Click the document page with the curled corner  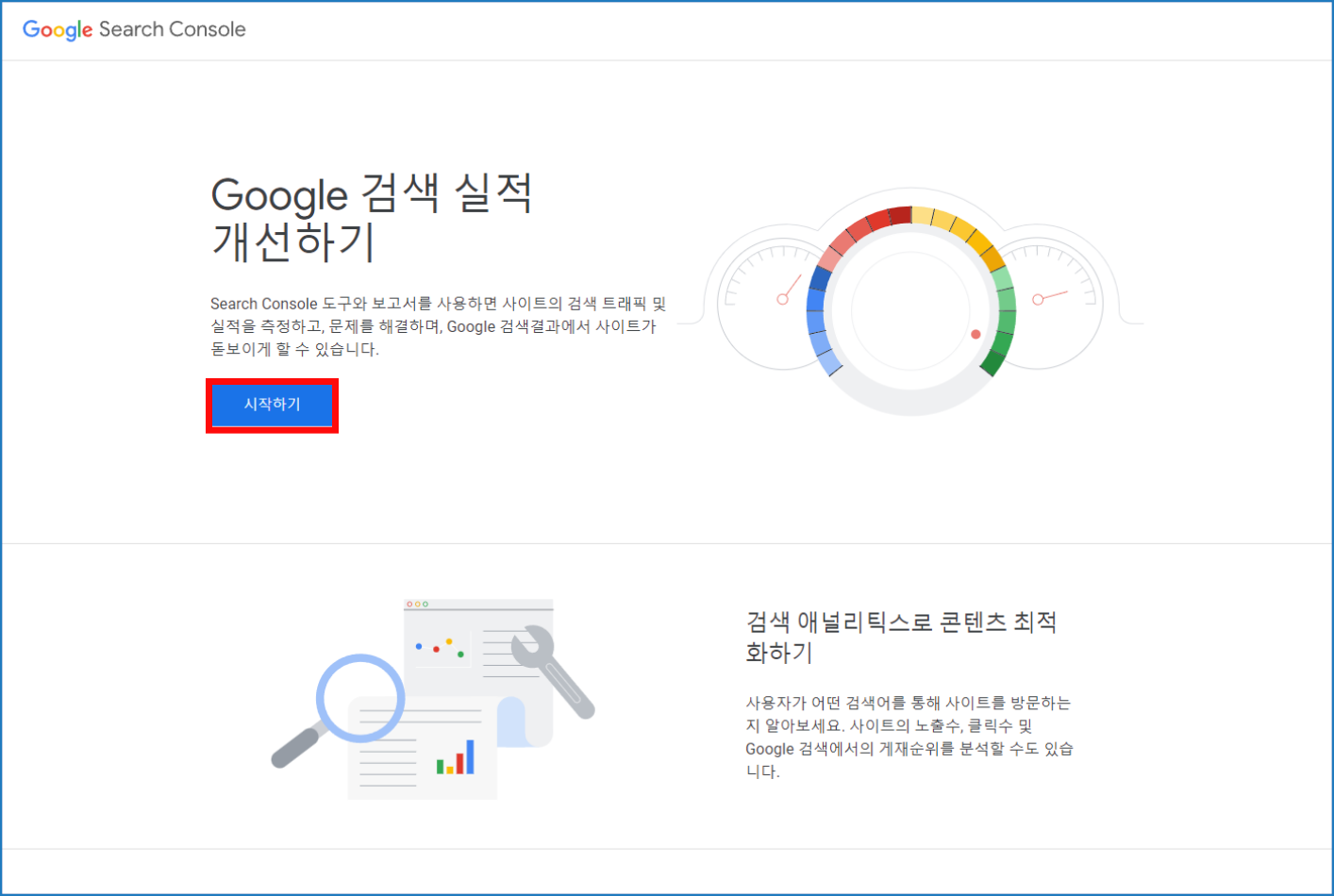[512, 722]
